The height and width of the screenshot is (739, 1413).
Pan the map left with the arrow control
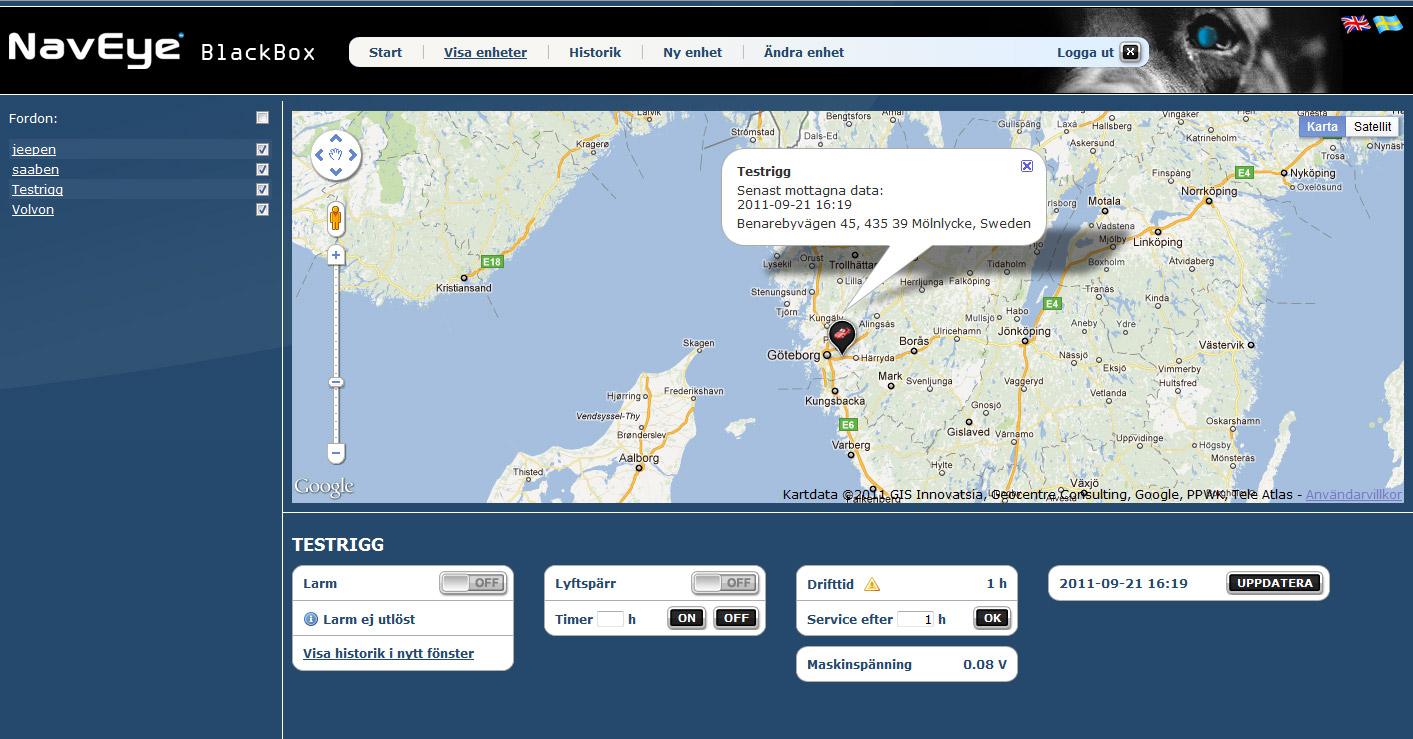coord(320,155)
